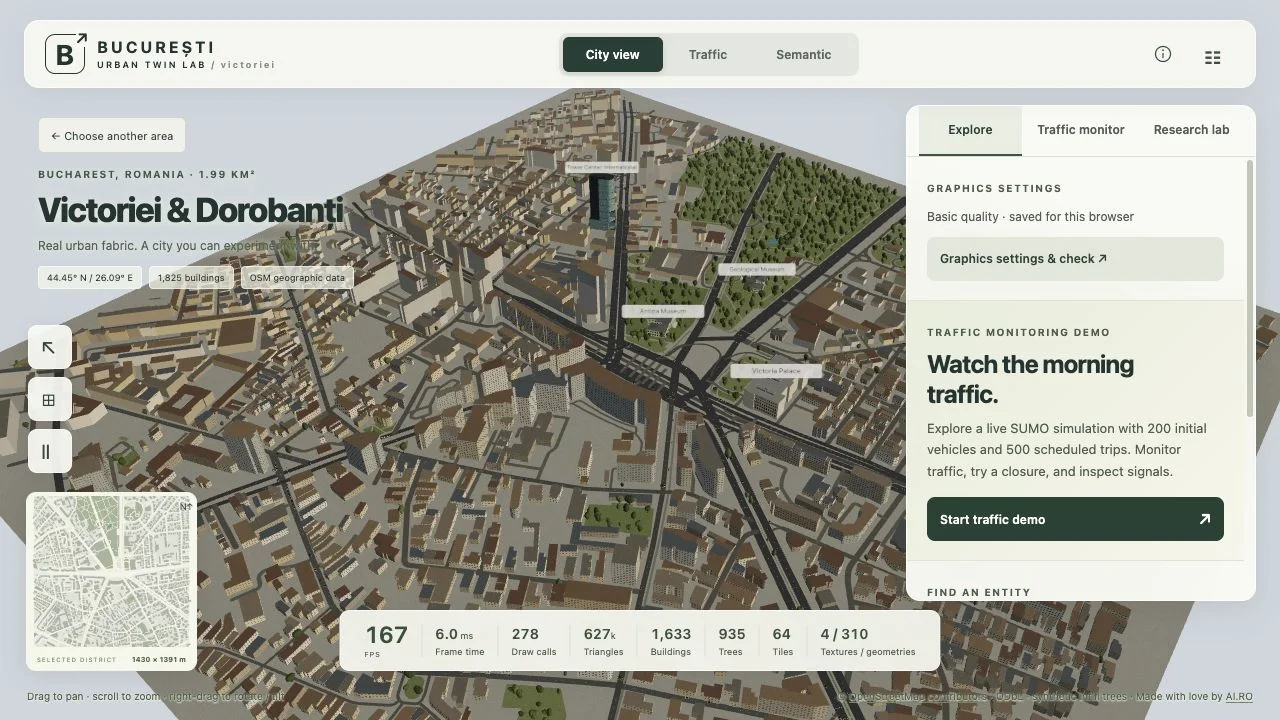Screen dimensions: 1280x720
Task: Click the Victoriei & Dorobanti heading
Action: [190, 210]
